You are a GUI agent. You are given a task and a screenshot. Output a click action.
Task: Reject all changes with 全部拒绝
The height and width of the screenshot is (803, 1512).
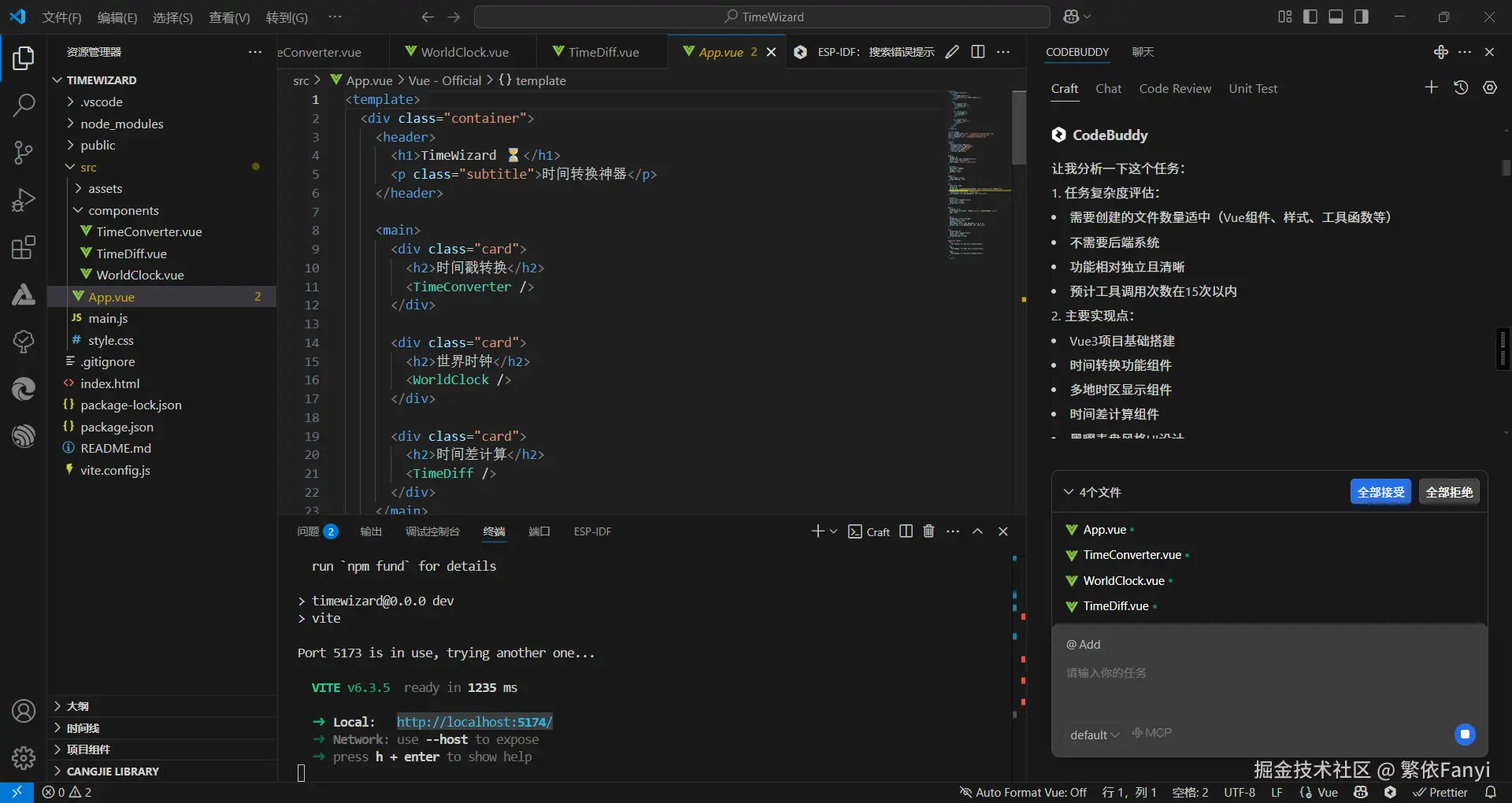(1449, 492)
